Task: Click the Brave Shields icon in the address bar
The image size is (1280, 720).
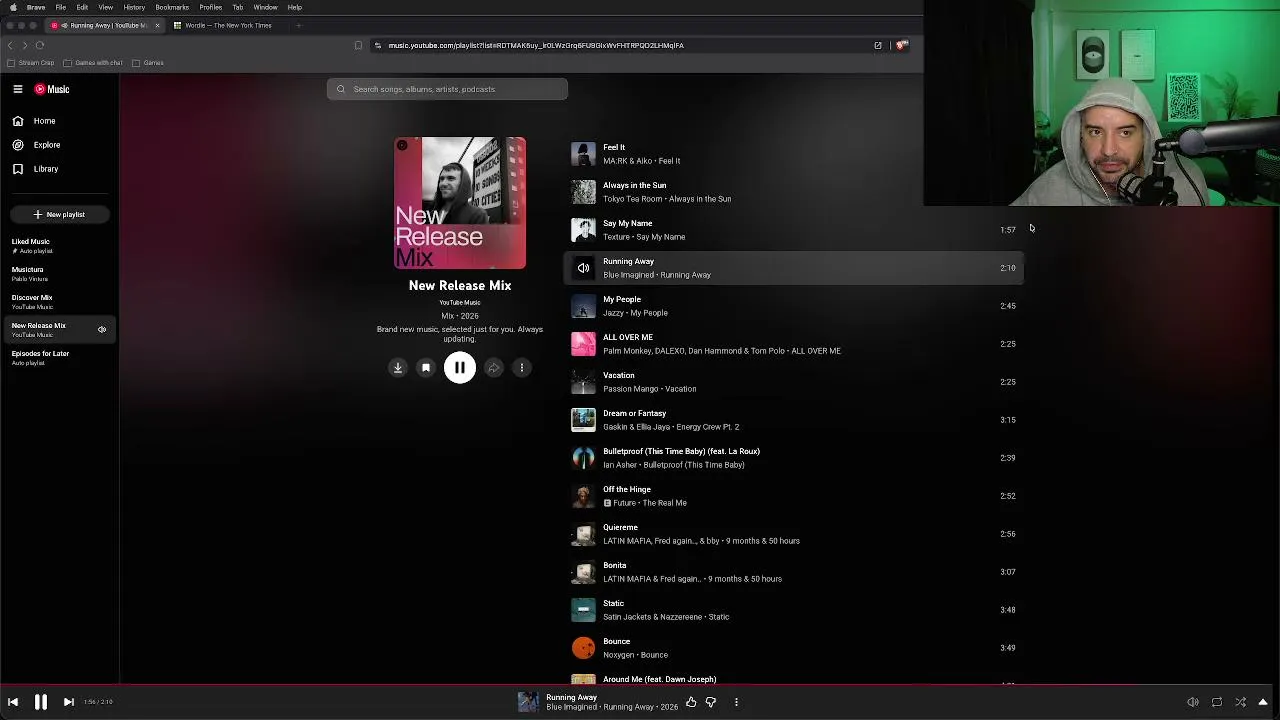Action: (901, 45)
